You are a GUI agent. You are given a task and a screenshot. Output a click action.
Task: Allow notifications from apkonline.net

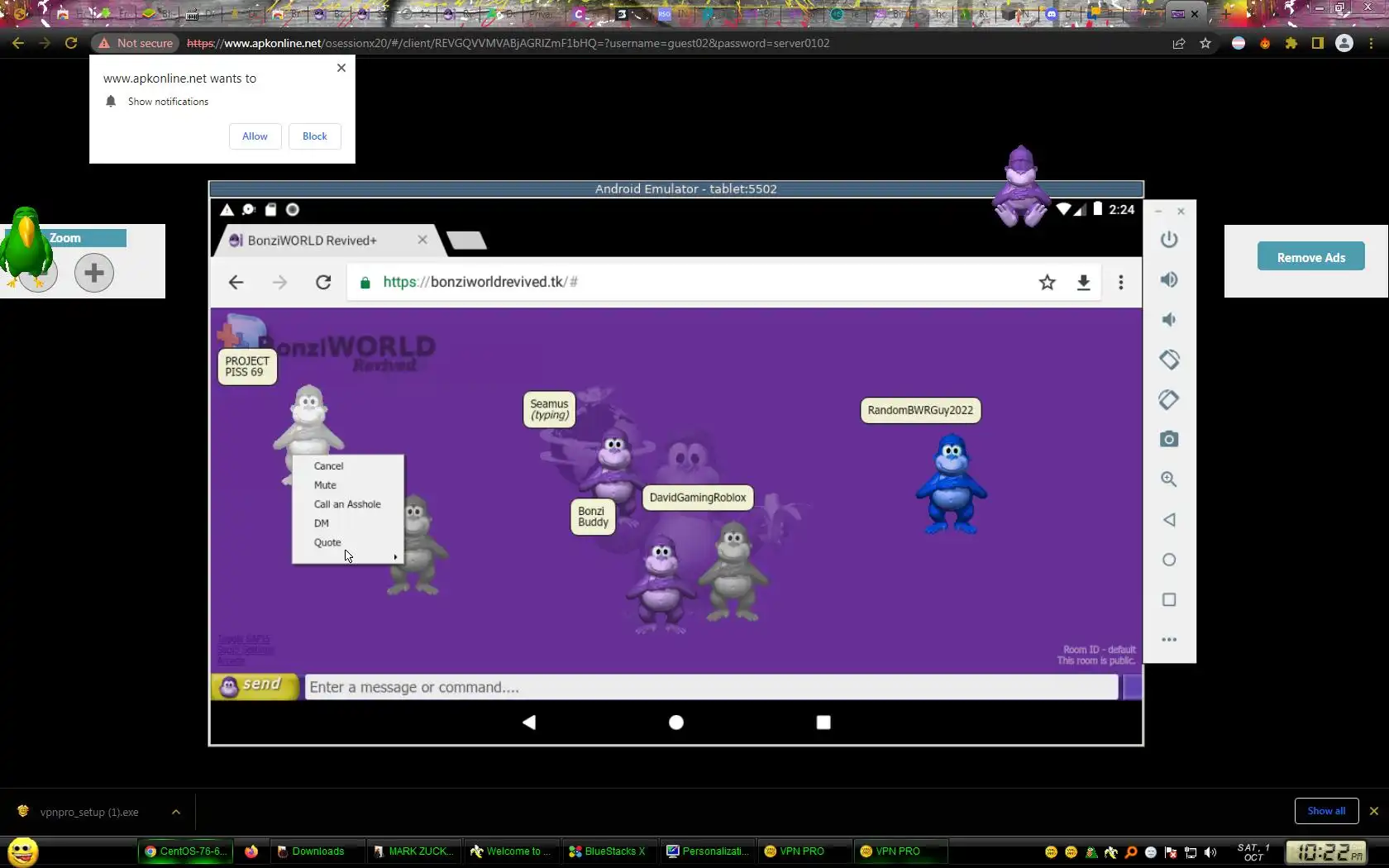pos(255,136)
